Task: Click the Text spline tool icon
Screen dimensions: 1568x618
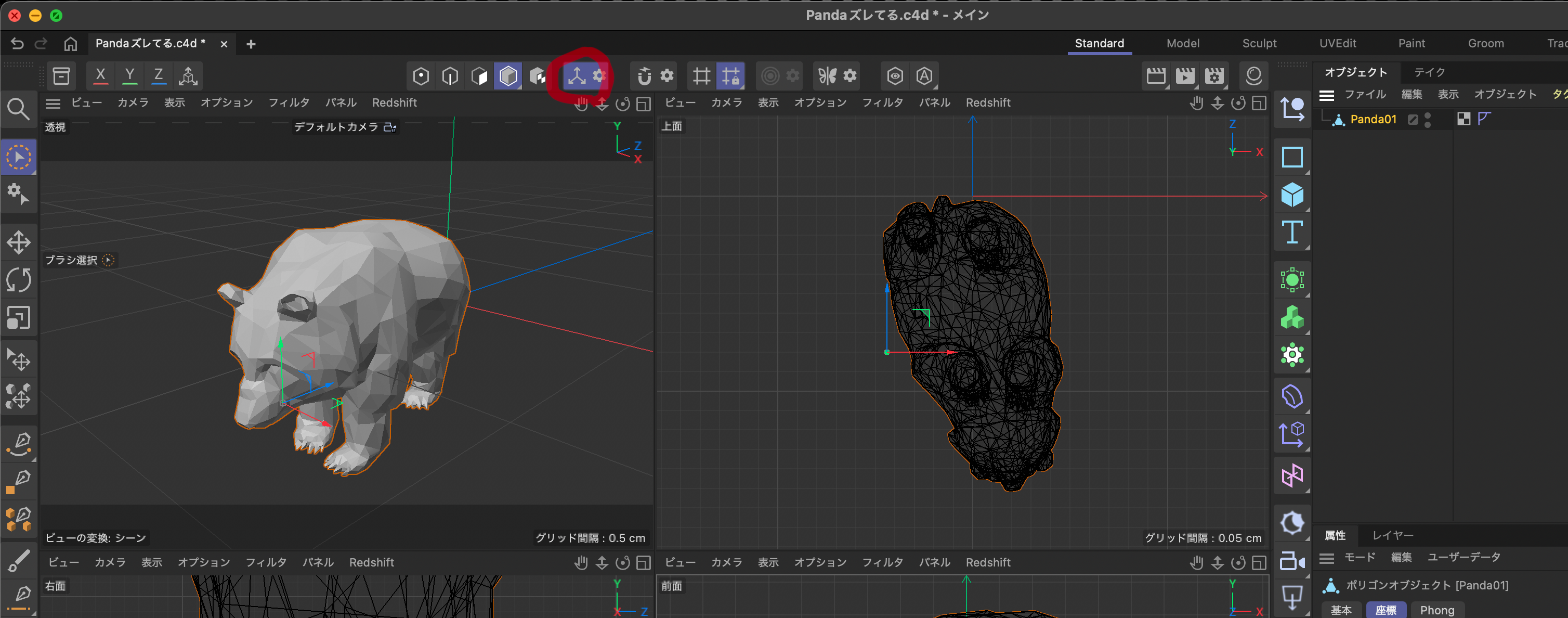Action: point(1291,232)
